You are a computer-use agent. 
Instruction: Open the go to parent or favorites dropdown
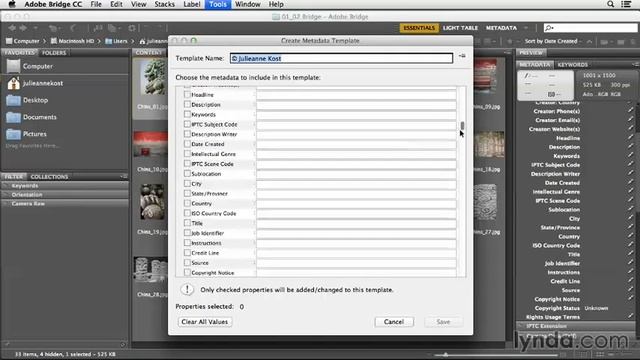tap(36, 28)
